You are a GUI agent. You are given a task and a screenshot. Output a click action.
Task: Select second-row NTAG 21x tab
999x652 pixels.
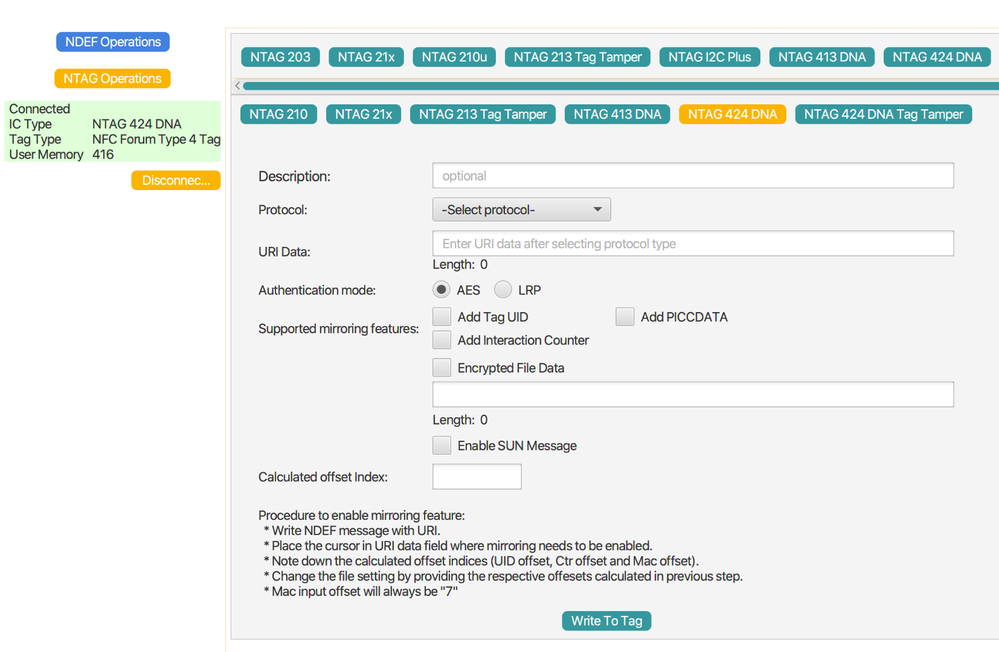tap(364, 114)
